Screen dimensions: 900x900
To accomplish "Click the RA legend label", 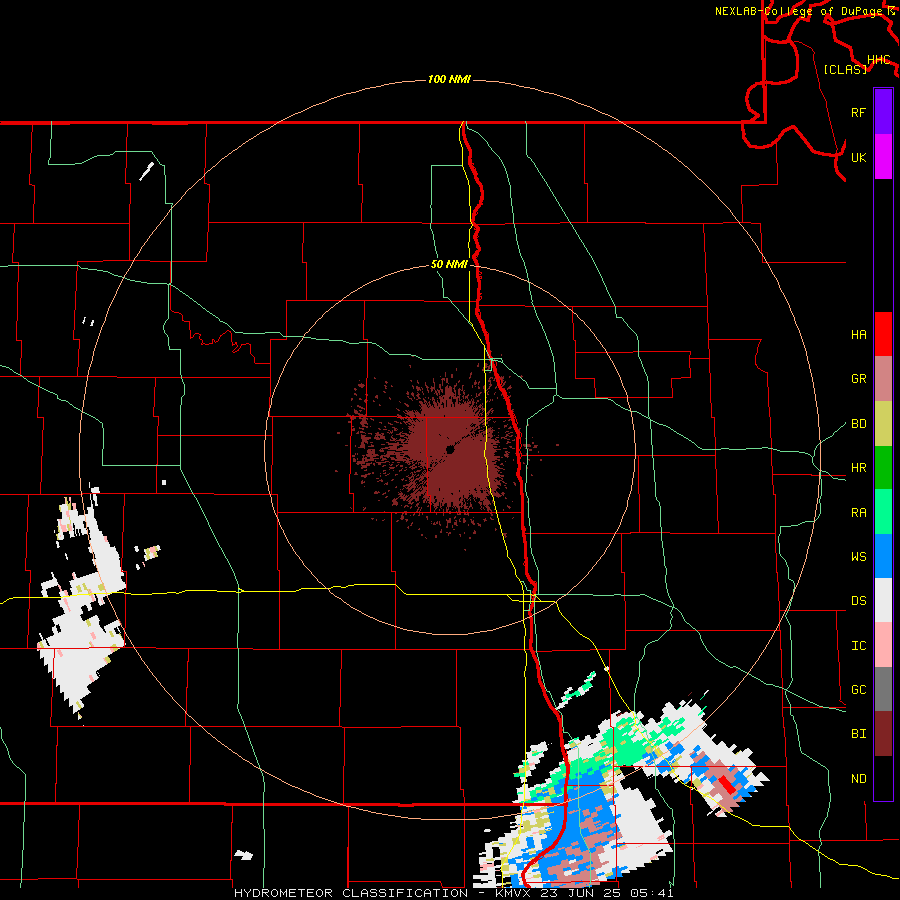I will point(858,513).
